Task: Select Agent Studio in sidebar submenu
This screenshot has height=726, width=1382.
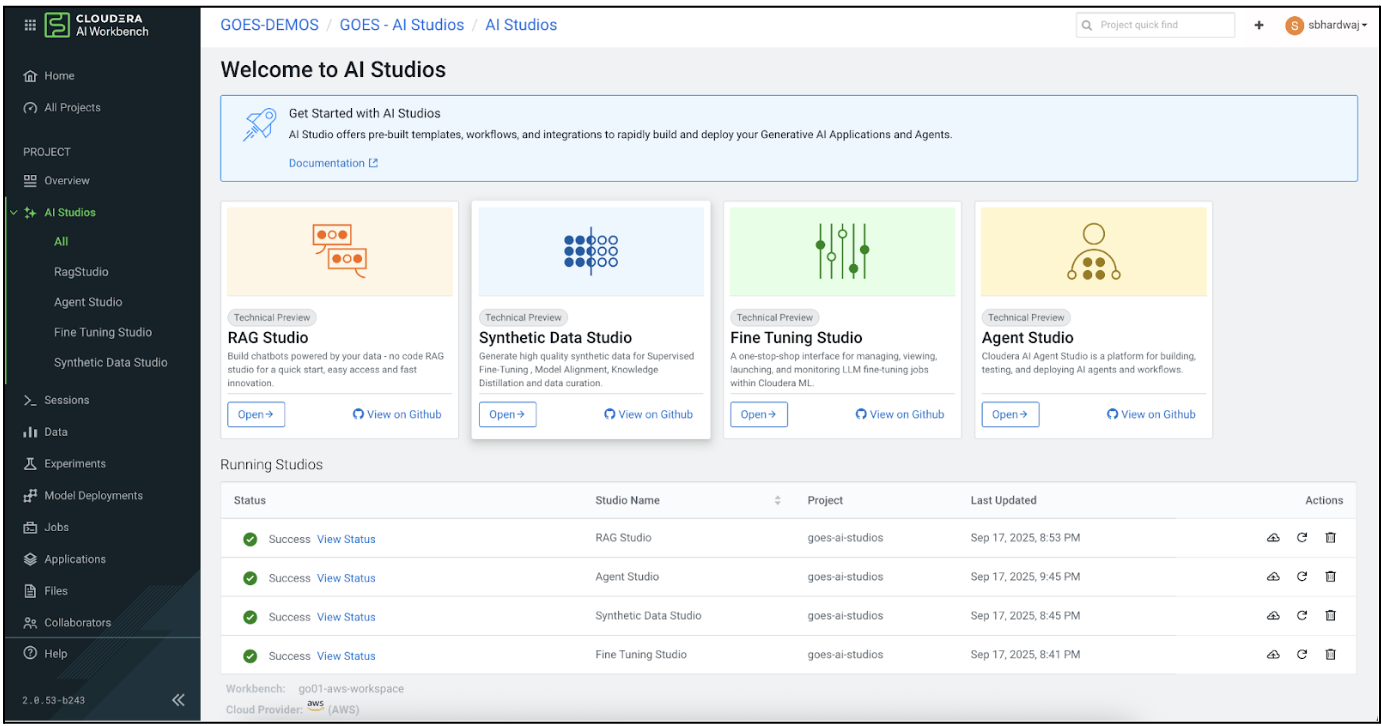Action: [88, 302]
